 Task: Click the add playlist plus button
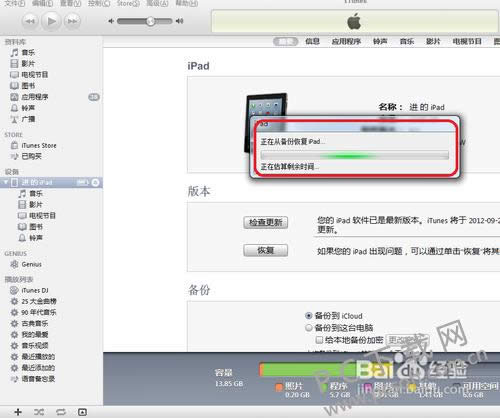(x=18, y=412)
